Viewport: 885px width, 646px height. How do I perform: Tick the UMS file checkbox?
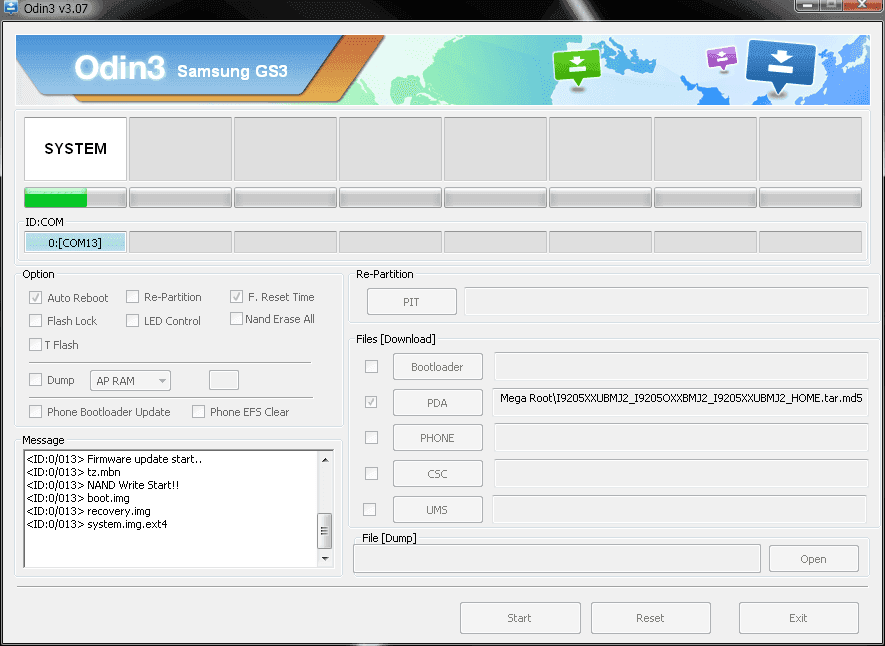[370, 509]
